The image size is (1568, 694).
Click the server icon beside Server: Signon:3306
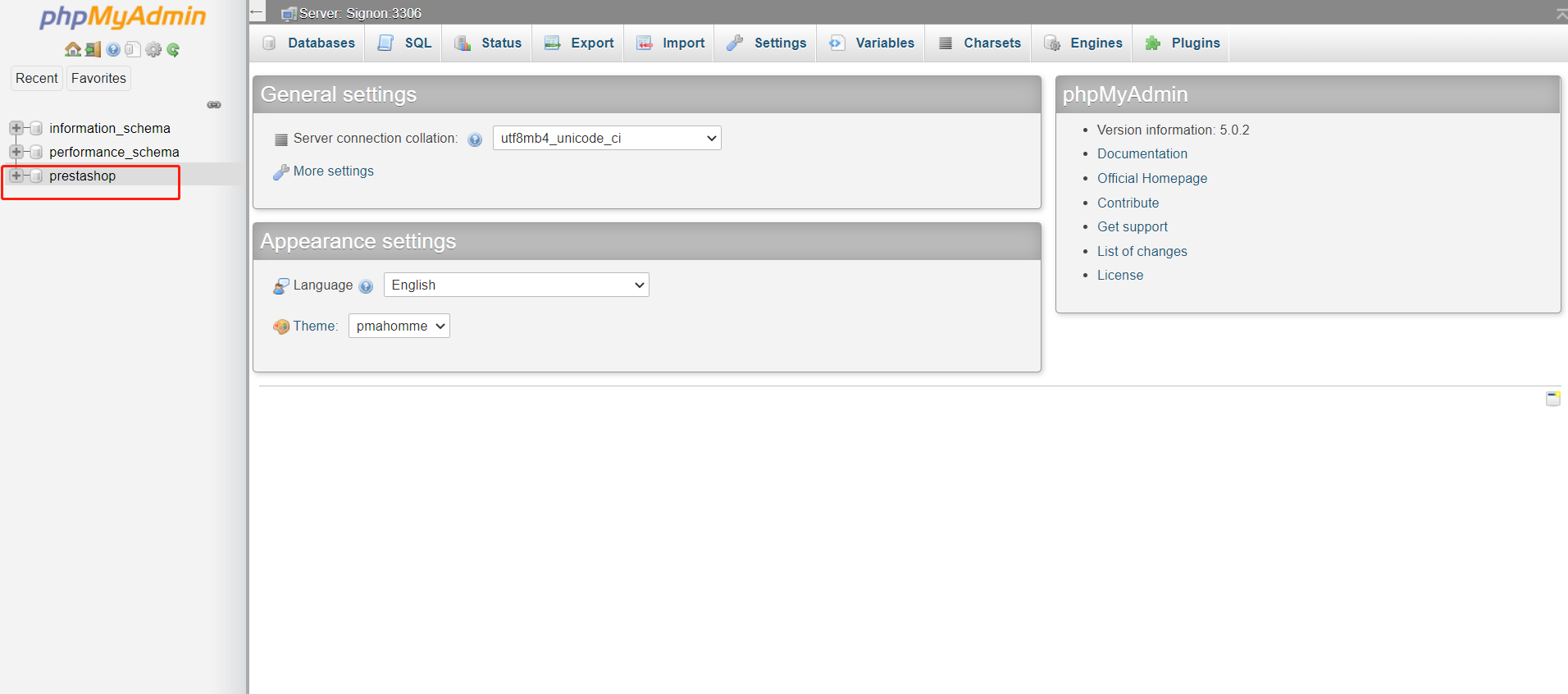[289, 14]
